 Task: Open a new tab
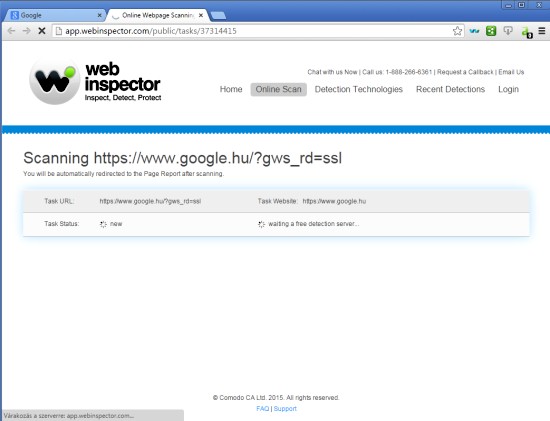(x=218, y=15)
